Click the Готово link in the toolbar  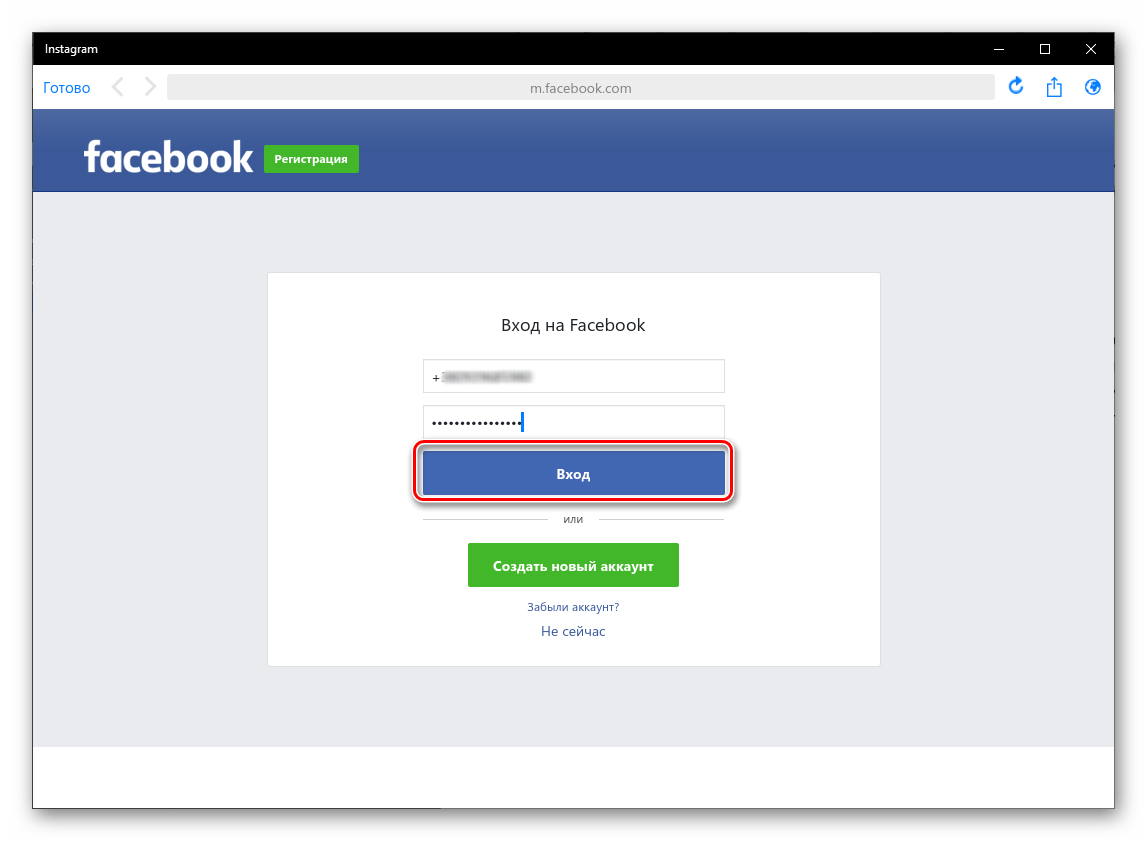click(x=67, y=88)
